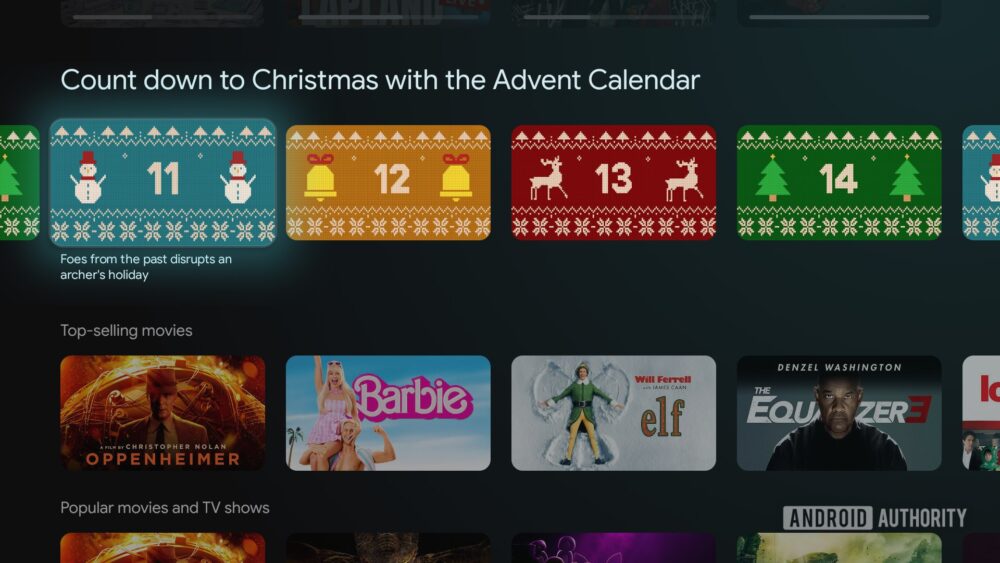Image resolution: width=1000 pixels, height=563 pixels.
Task: Click the right golden bell icon on tile 12
Action: (x=455, y=177)
